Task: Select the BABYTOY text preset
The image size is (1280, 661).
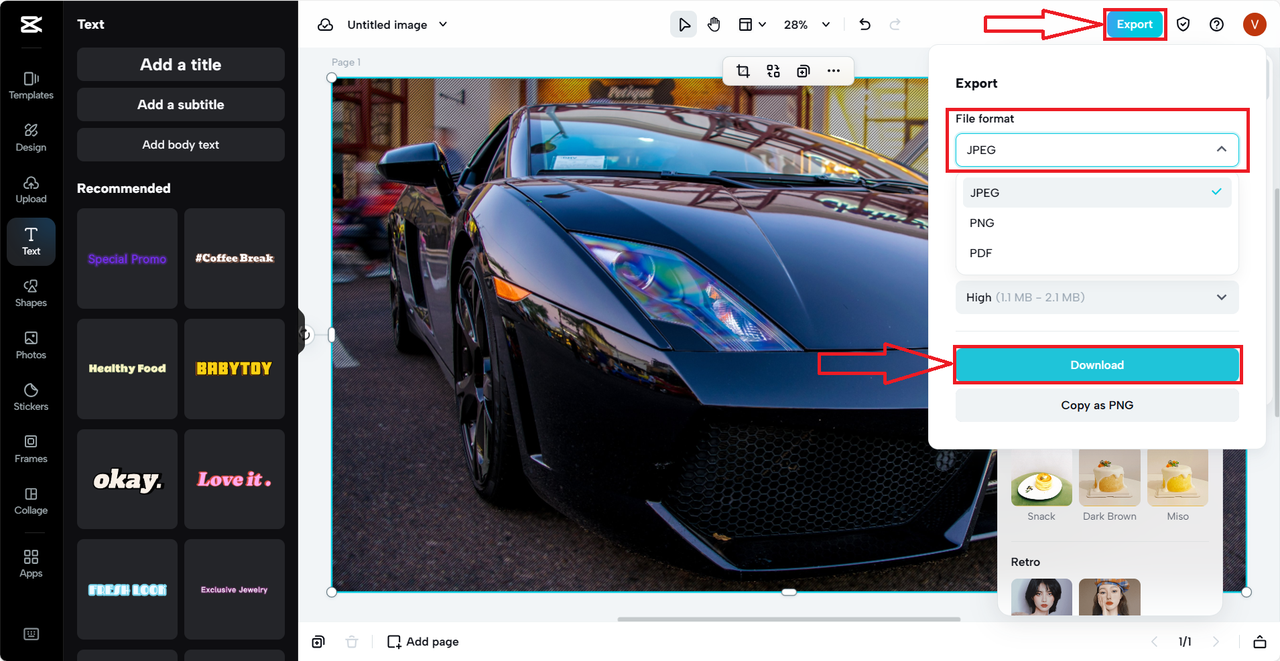Action: pos(234,369)
